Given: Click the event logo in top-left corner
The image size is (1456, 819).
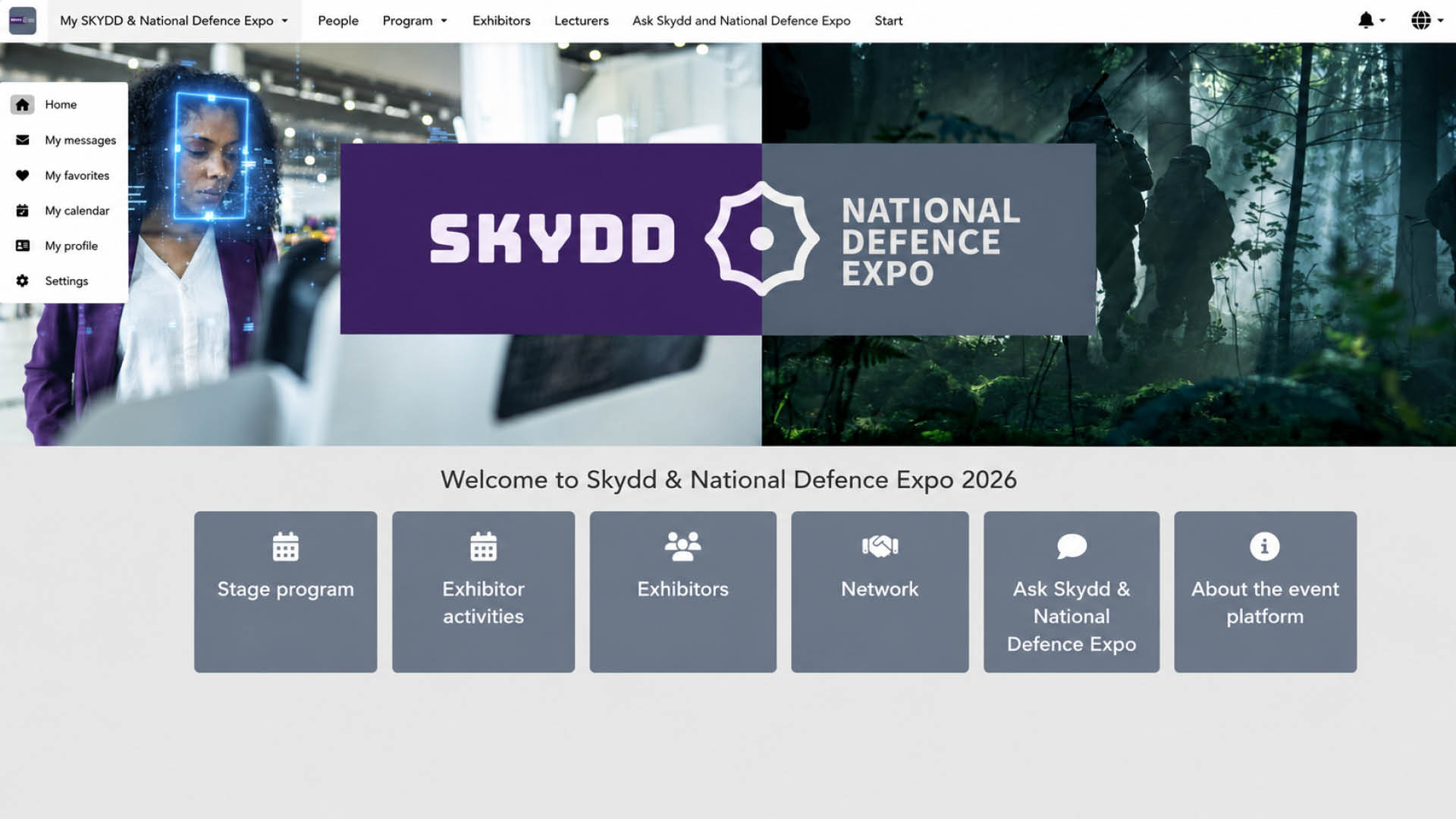Looking at the screenshot, I should (x=22, y=20).
